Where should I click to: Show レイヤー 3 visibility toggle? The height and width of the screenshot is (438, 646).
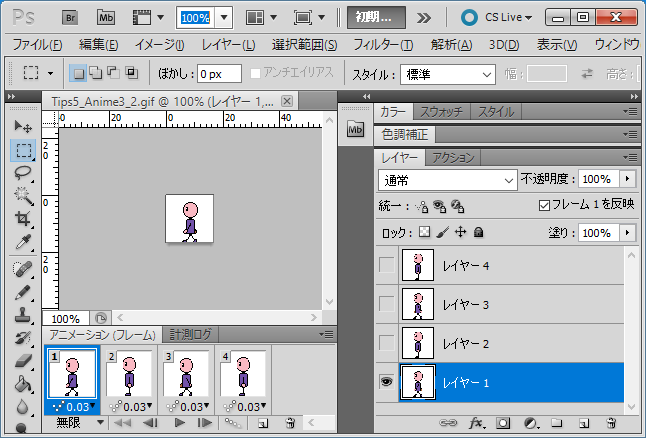(386, 304)
